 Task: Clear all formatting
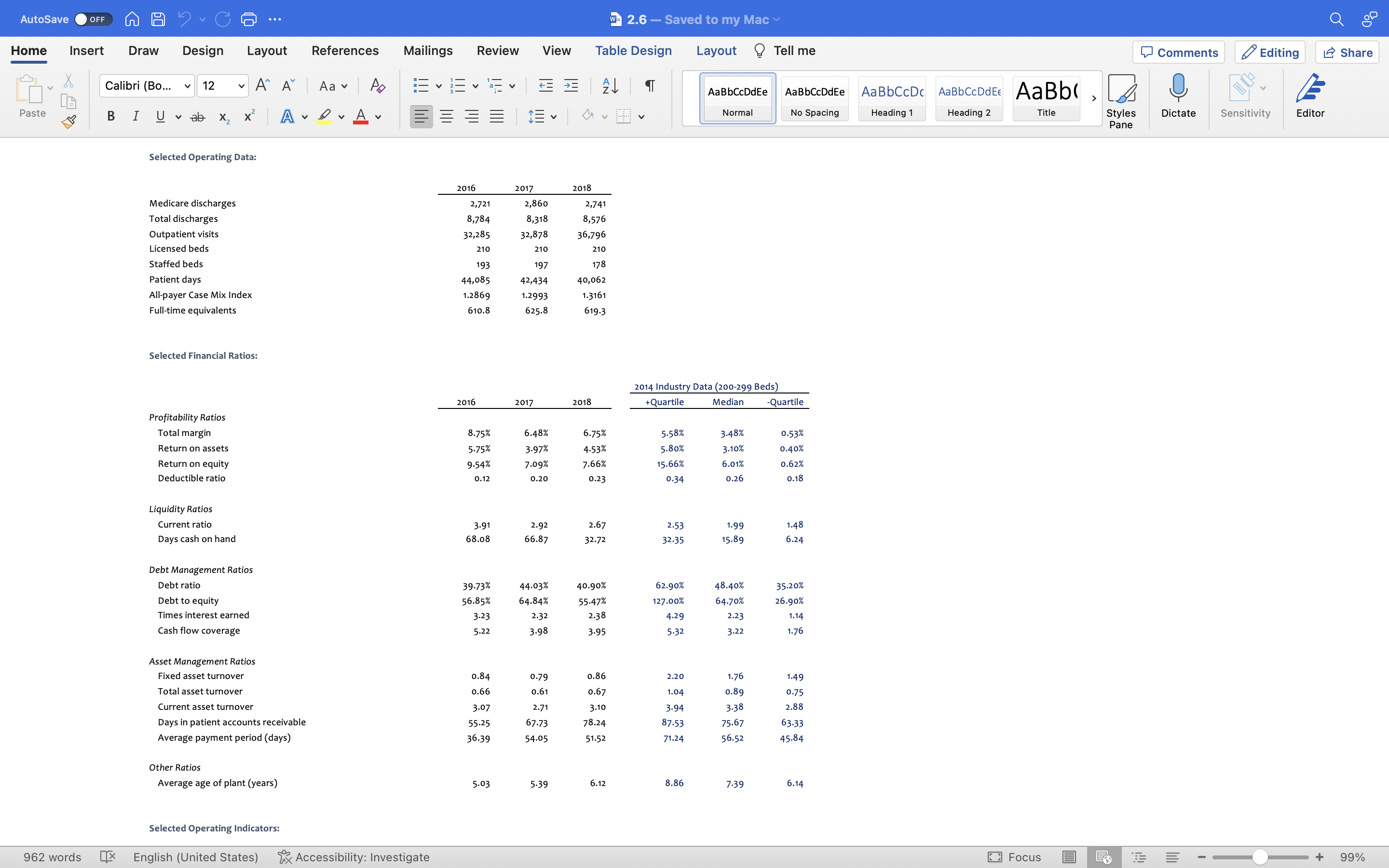pyautogui.click(x=377, y=85)
